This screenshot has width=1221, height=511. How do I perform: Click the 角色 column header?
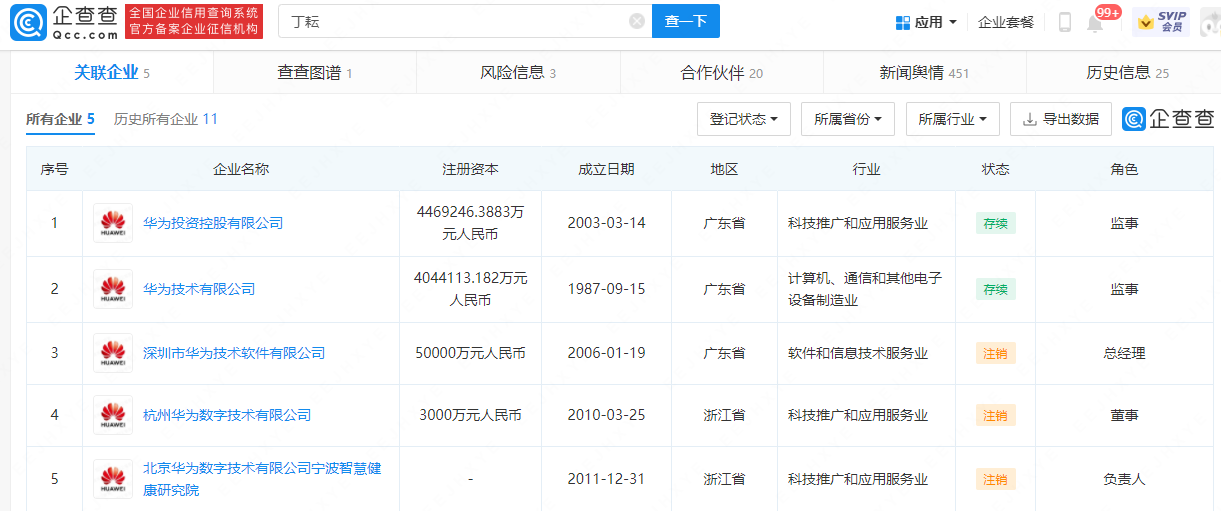(1124, 169)
